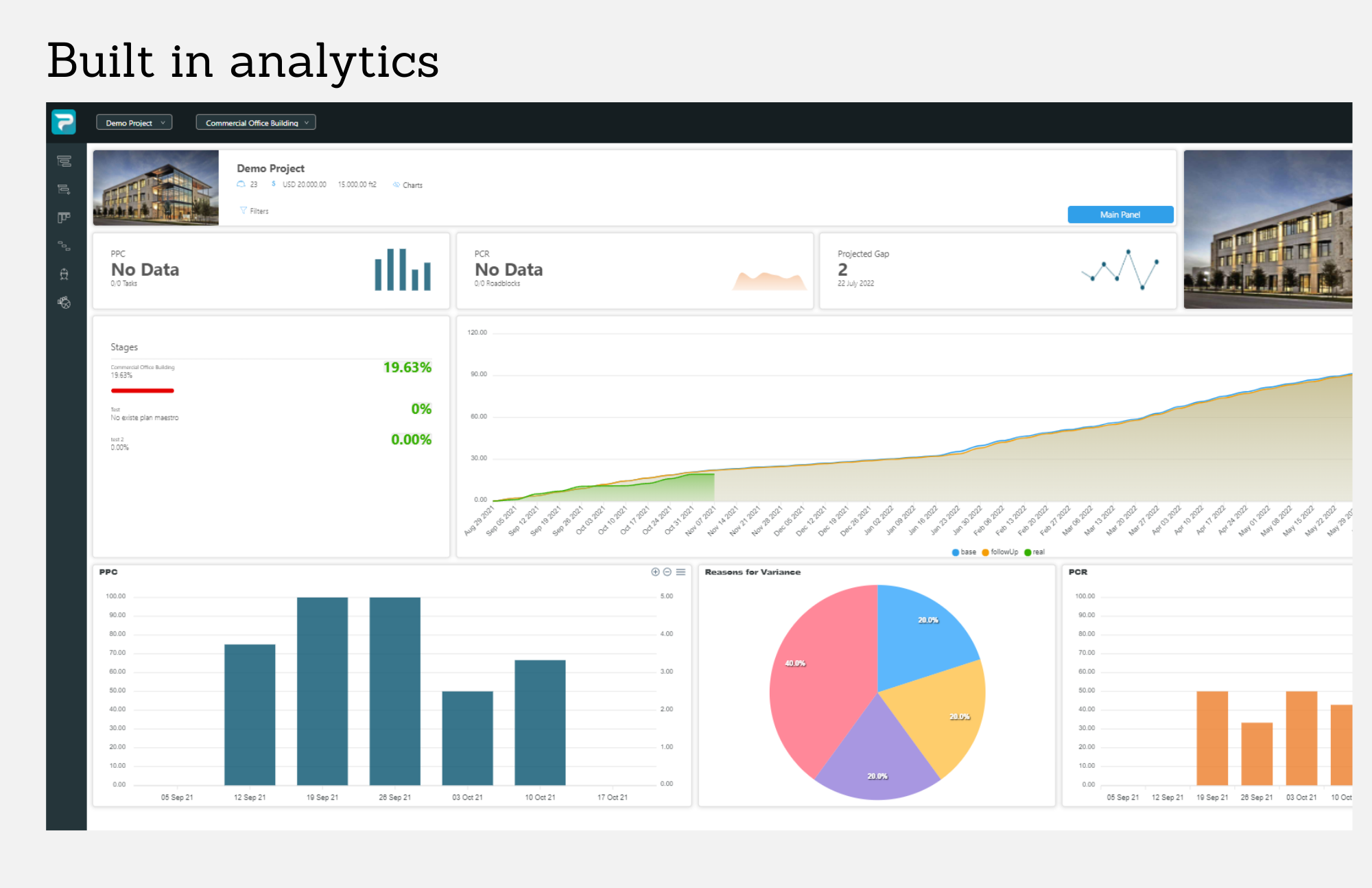The image size is (1372, 888).
Task: Open the workflow hierarchy sidebar icon
Action: pos(64,246)
